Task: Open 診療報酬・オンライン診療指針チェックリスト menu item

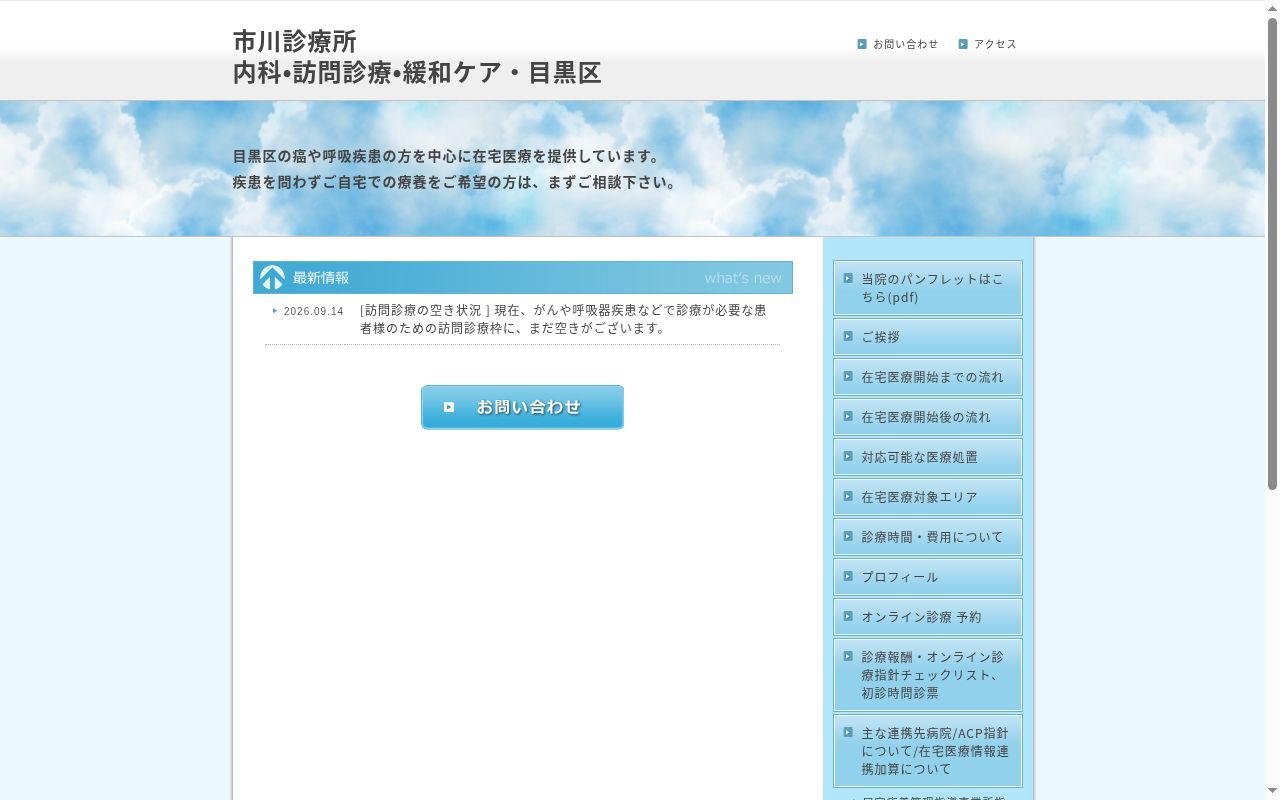Action: coord(928,675)
